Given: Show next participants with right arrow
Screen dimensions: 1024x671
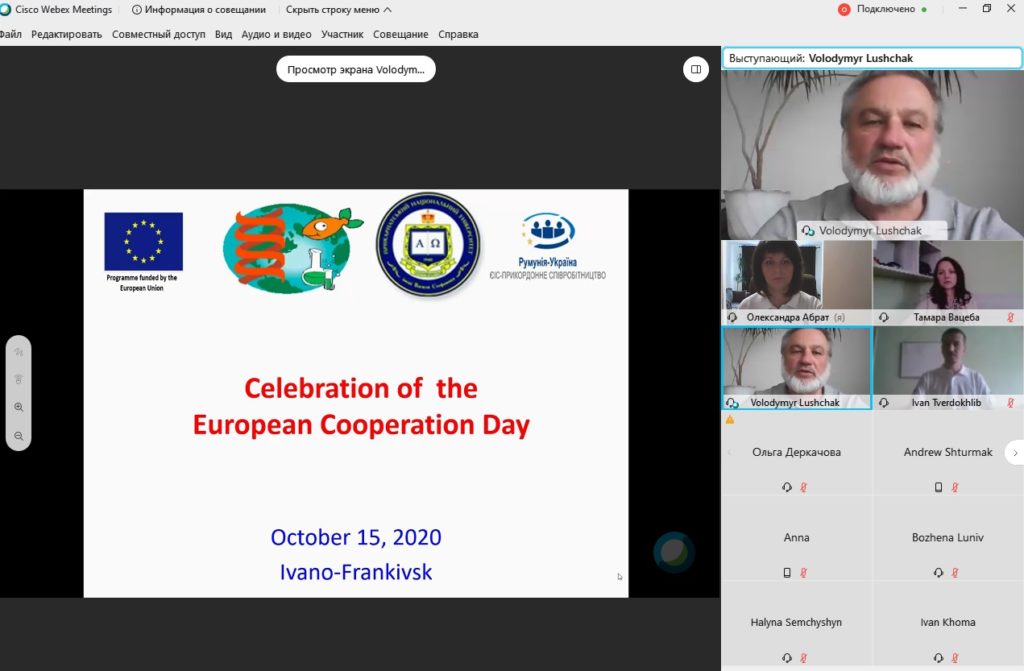Looking at the screenshot, I should click(1013, 452).
